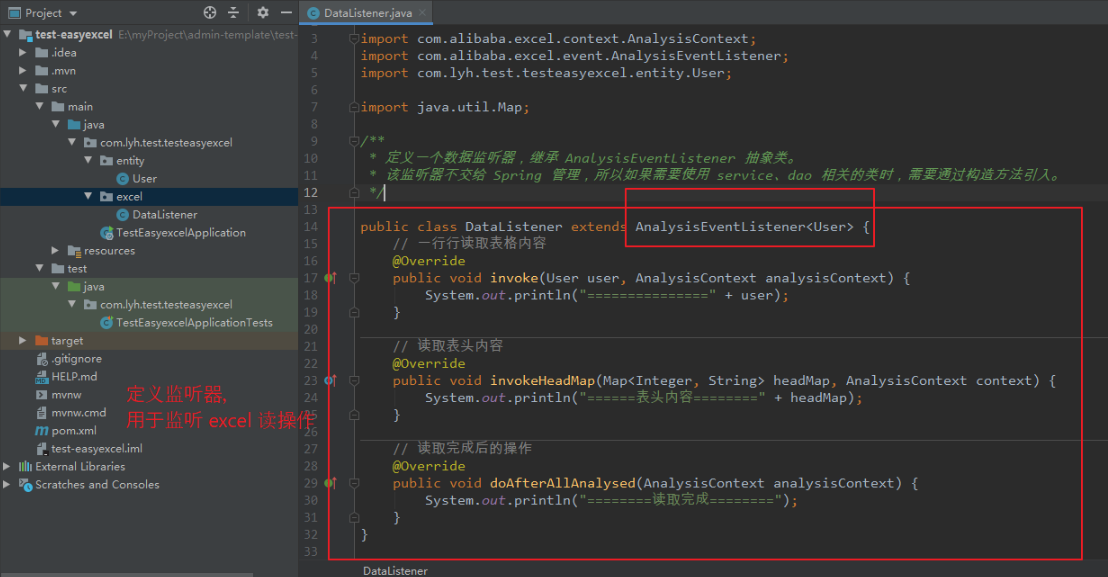Fold the import statements block
Image resolution: width=1108 pixels, height=577 pixels.
click(x=354, y=39)
